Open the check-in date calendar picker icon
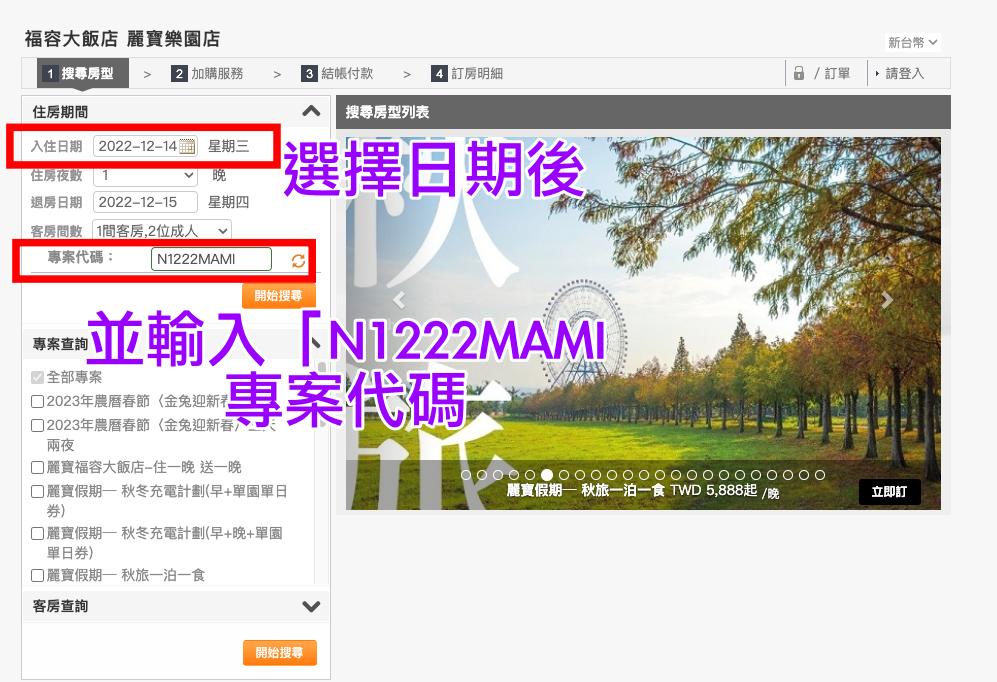This screenshot has height=682, width=997. tap(187, 147)
